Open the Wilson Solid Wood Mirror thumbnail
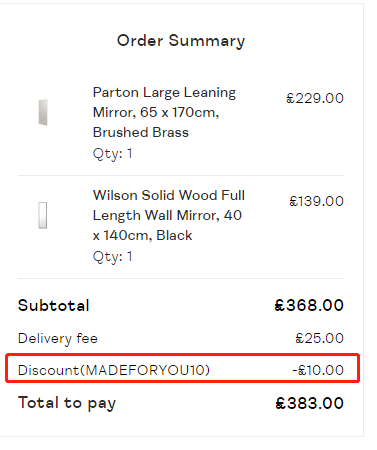Image resolution: width=377 pixels, height=450 pixels. pyautogui.click(x=43, y=215)
